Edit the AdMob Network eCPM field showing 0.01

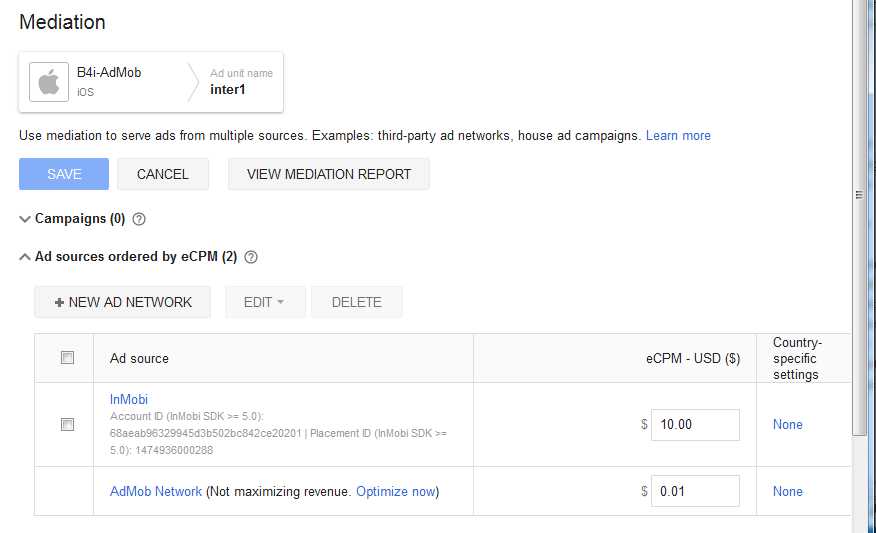(695, 491)
